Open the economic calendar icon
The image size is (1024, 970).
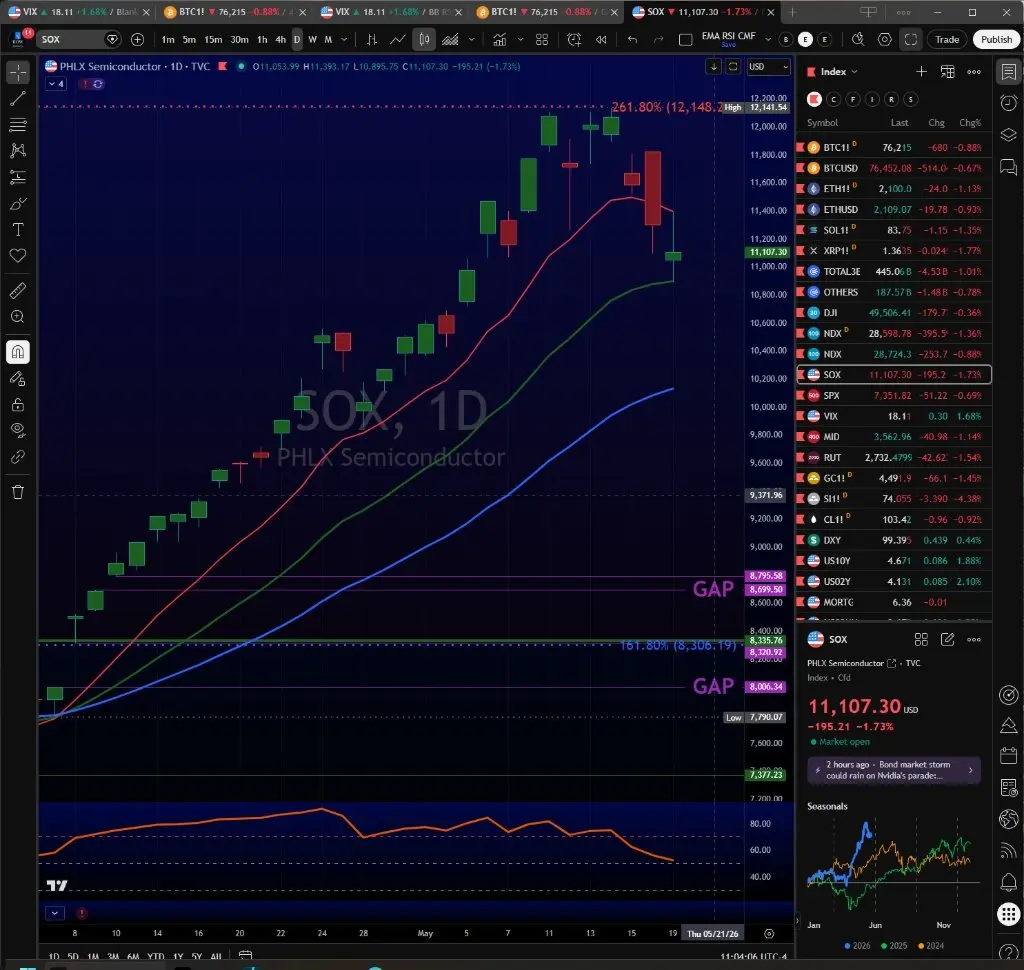[1008, 756]
